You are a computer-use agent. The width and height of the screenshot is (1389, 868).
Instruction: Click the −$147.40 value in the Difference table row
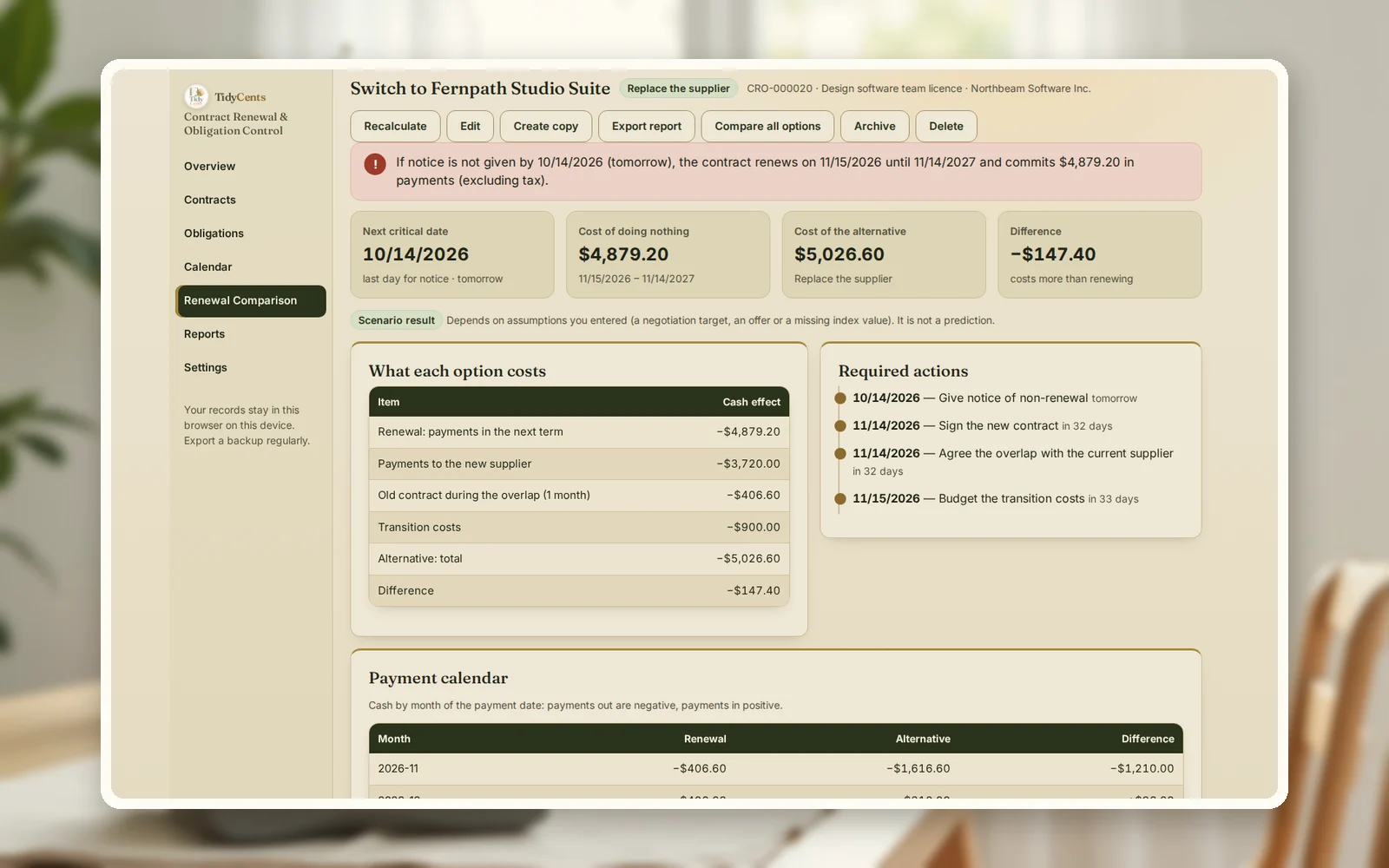point(754,591)
